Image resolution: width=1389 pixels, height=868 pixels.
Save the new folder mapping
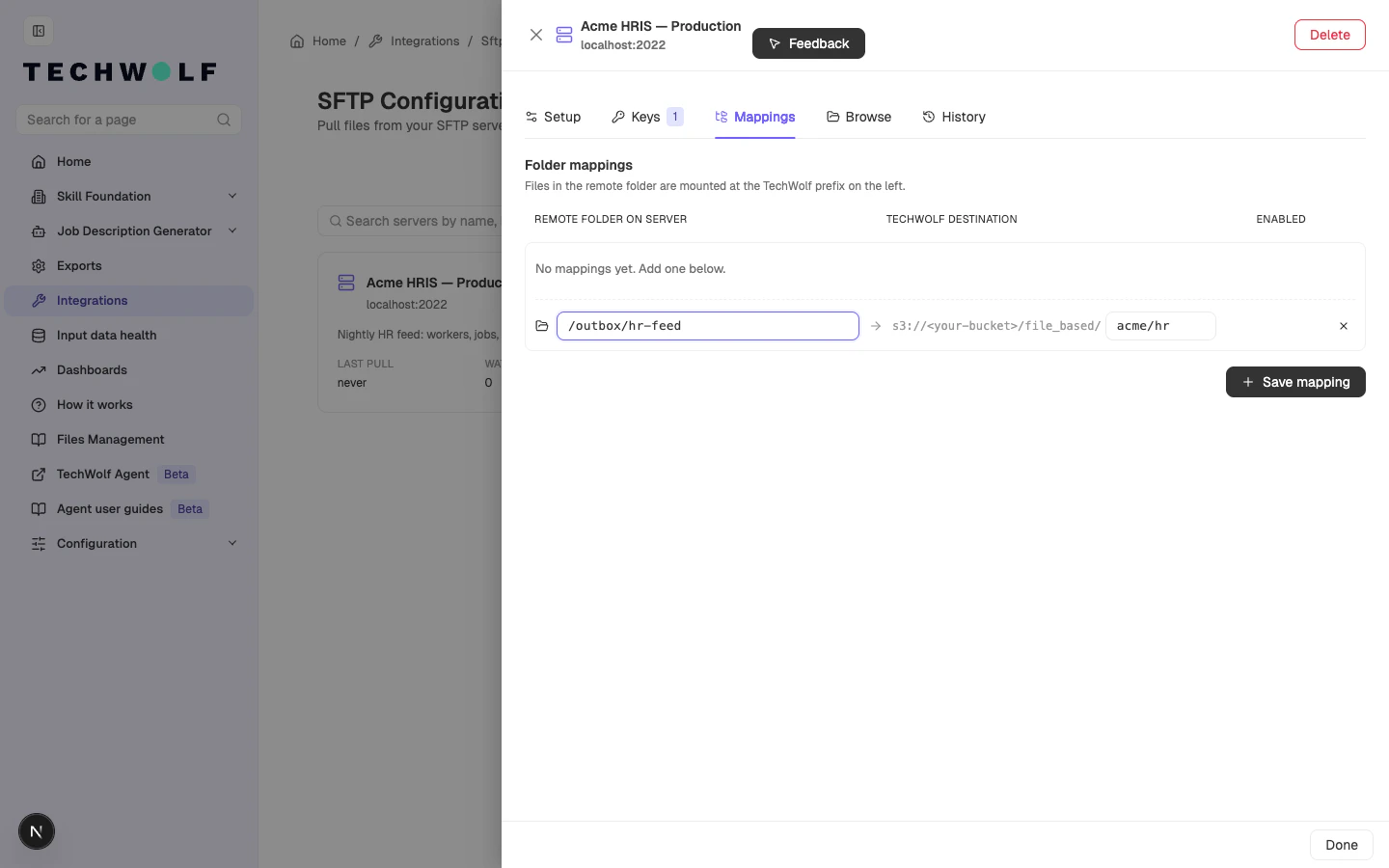tap(1295, 382)
